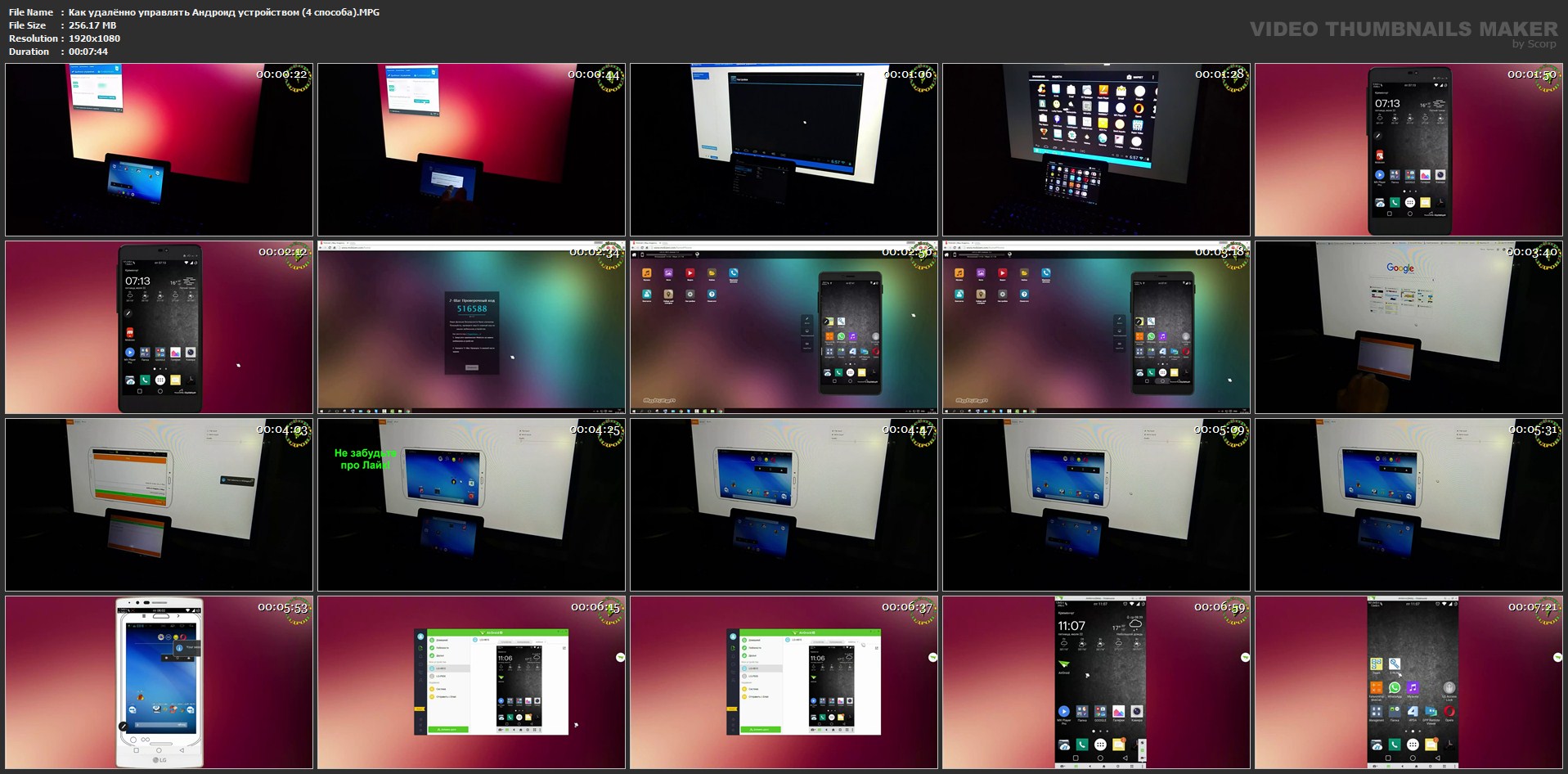Click the 00:01:06 video frame
Image resolution: width=1568 pixels, height=774 pixels.
pos(784,150)
